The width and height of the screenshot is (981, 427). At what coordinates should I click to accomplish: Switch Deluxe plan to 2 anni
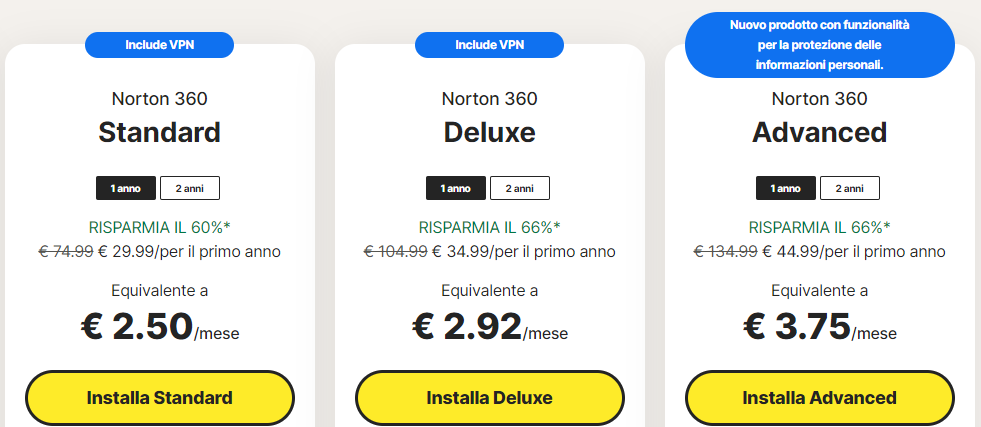(520, 188)
